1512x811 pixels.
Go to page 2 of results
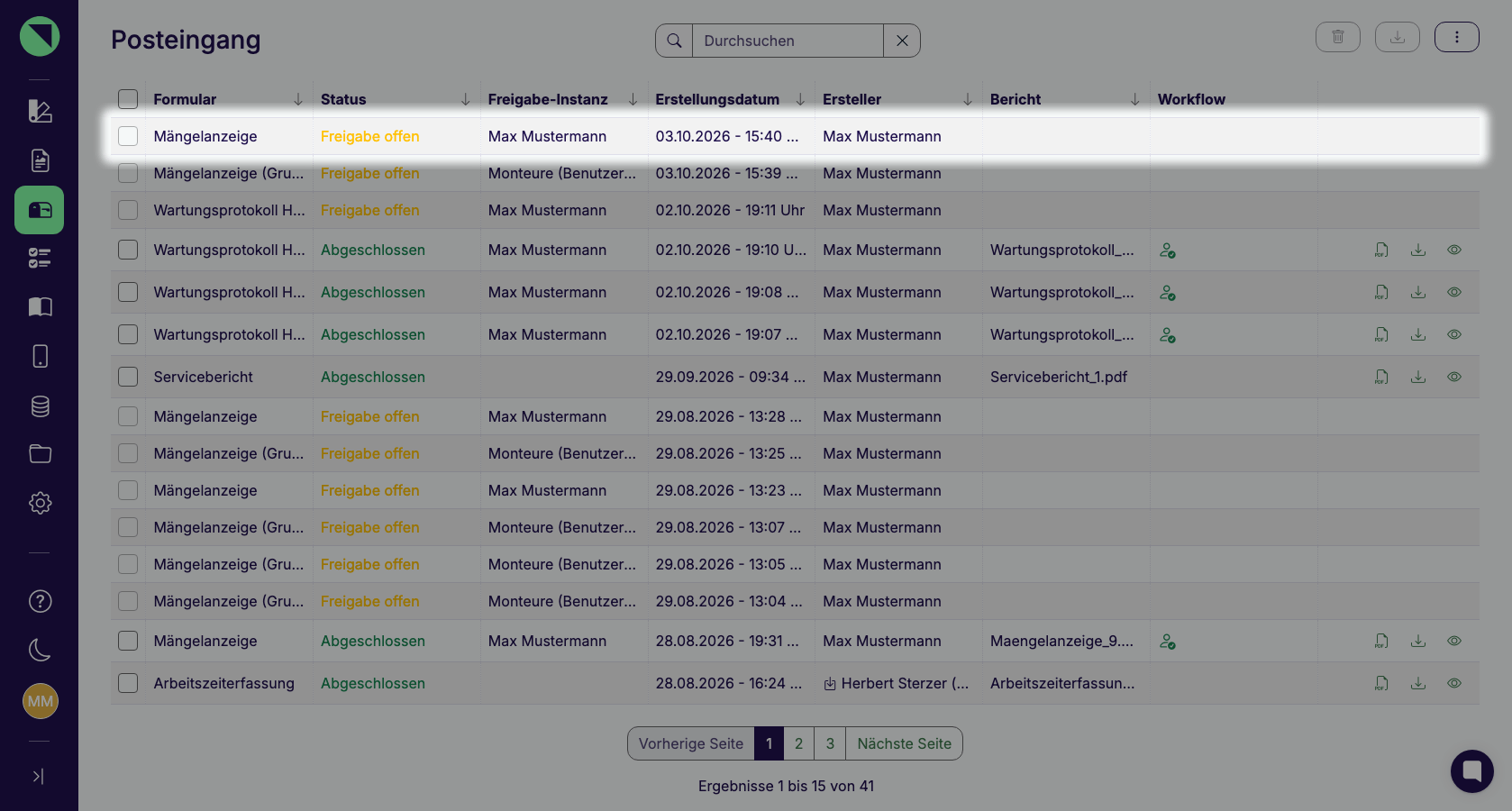pyautogui.click(x=798, y=743)
